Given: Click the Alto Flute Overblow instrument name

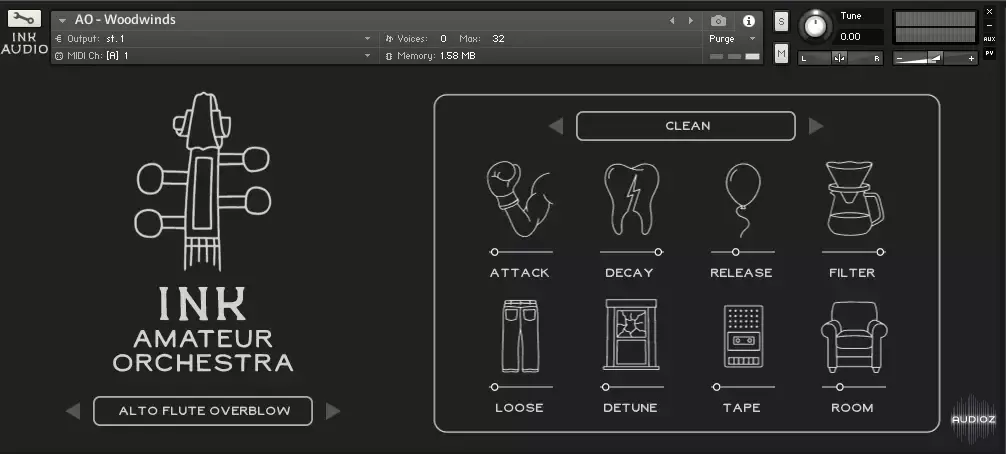Looking at the screenshot, I should [x=203, y=411].
